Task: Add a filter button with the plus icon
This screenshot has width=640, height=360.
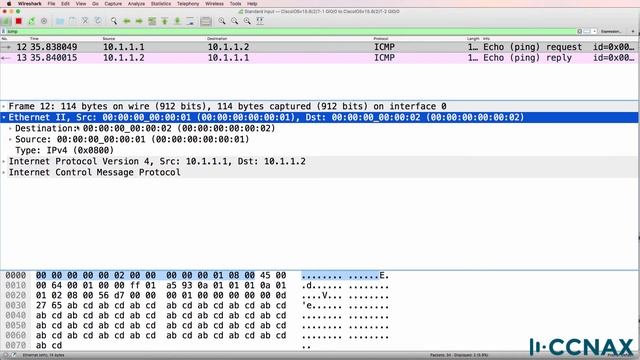Action: 633,31
